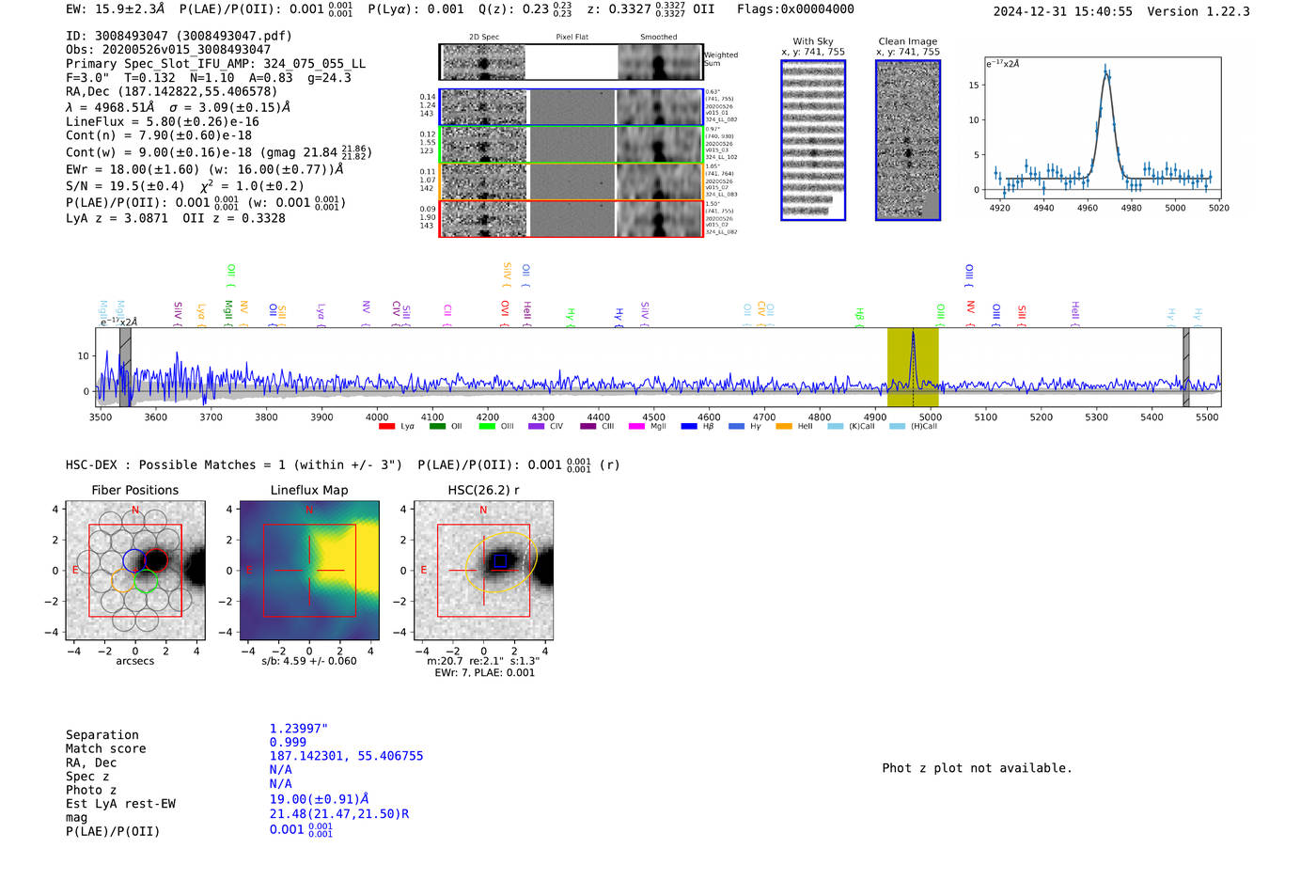Select the blue-bordered fiber spectrum row
1316x896 pixels.
(571, 107)
